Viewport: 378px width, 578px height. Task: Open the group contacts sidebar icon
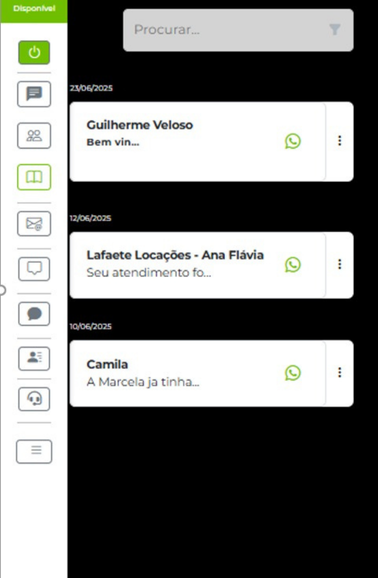click(x=34, y=136)
